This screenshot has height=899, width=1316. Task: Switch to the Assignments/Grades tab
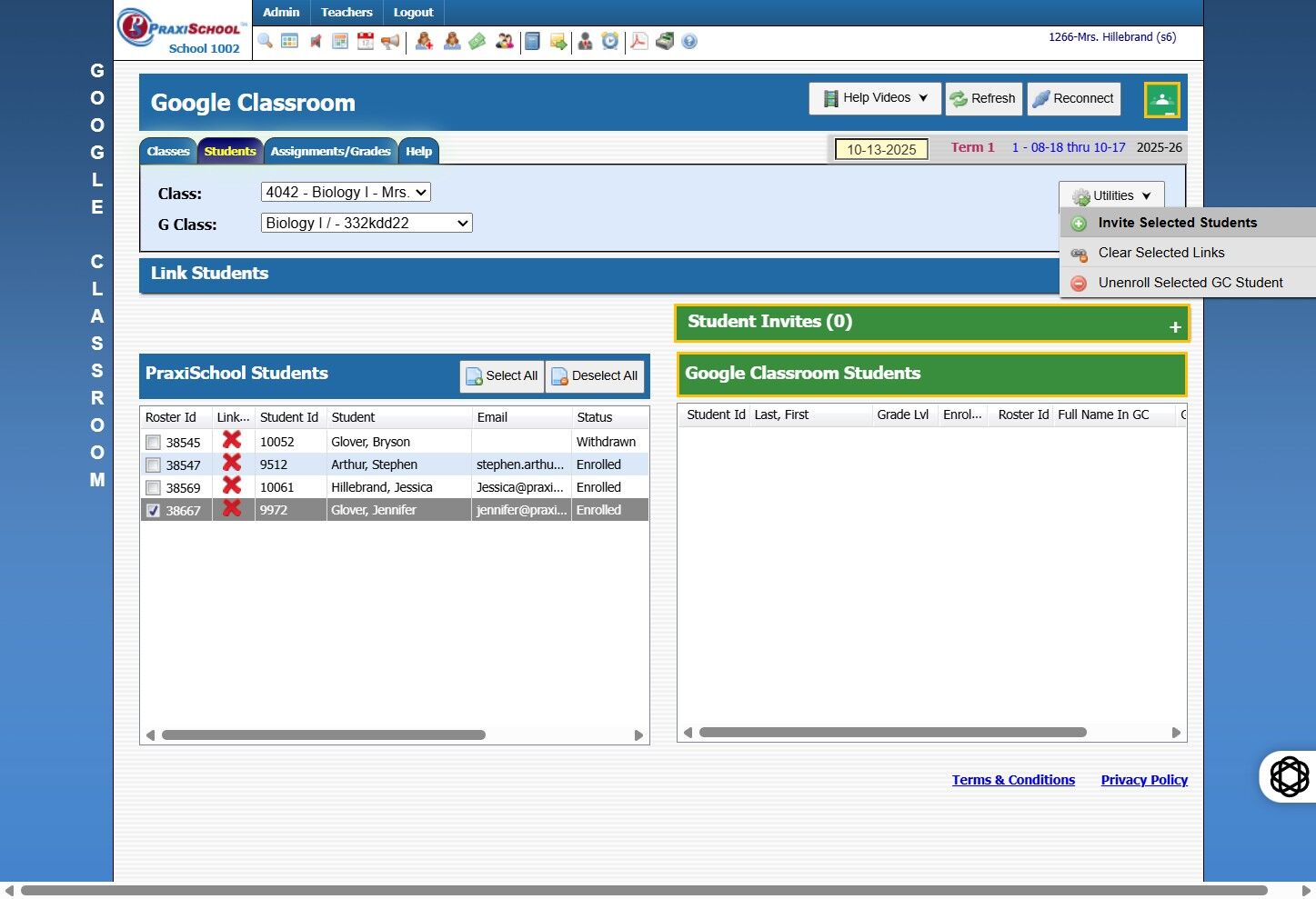click(330, 151)
